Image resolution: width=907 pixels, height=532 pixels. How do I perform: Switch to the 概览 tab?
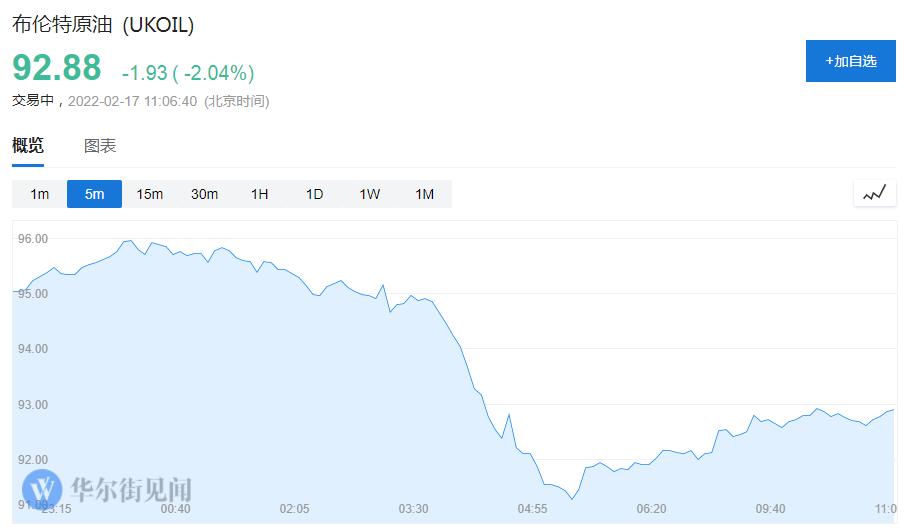click(28, 146)
